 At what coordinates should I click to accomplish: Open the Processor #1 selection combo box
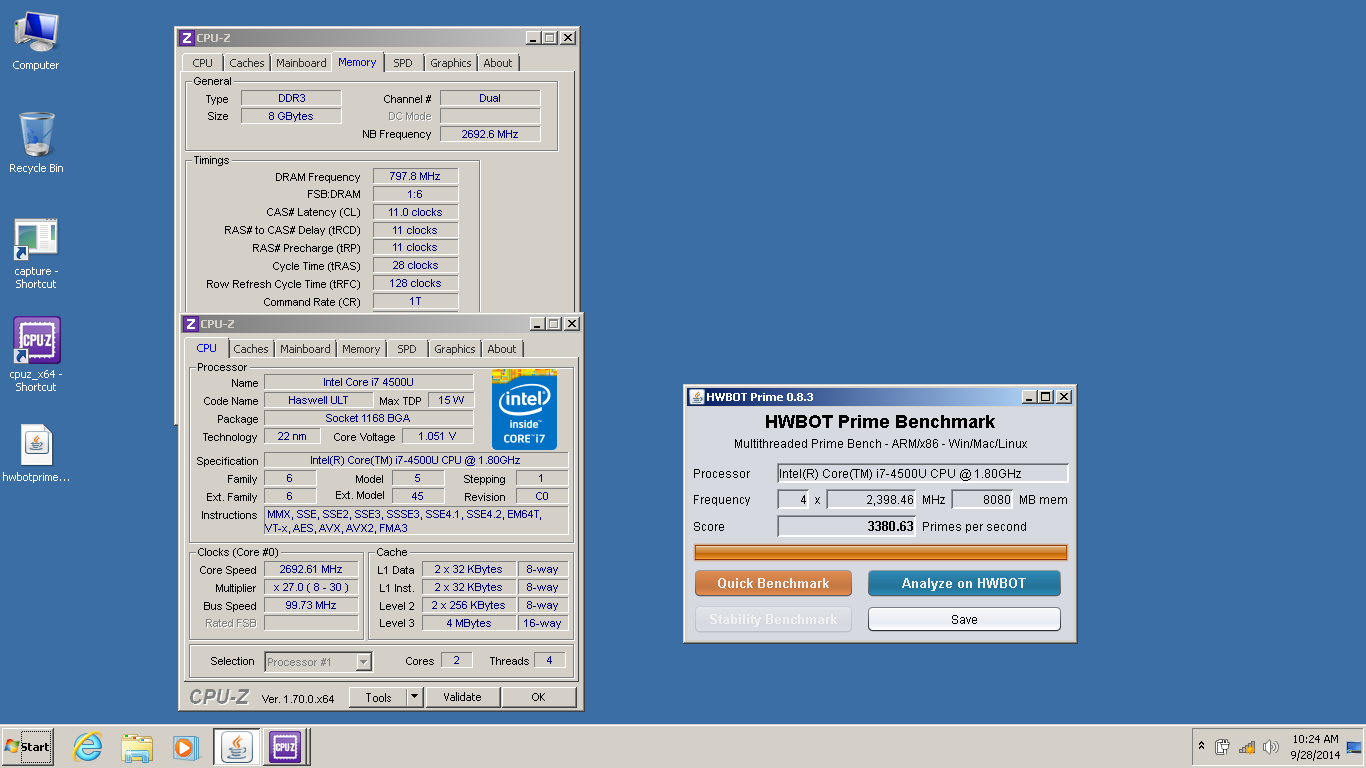(318, 661)
